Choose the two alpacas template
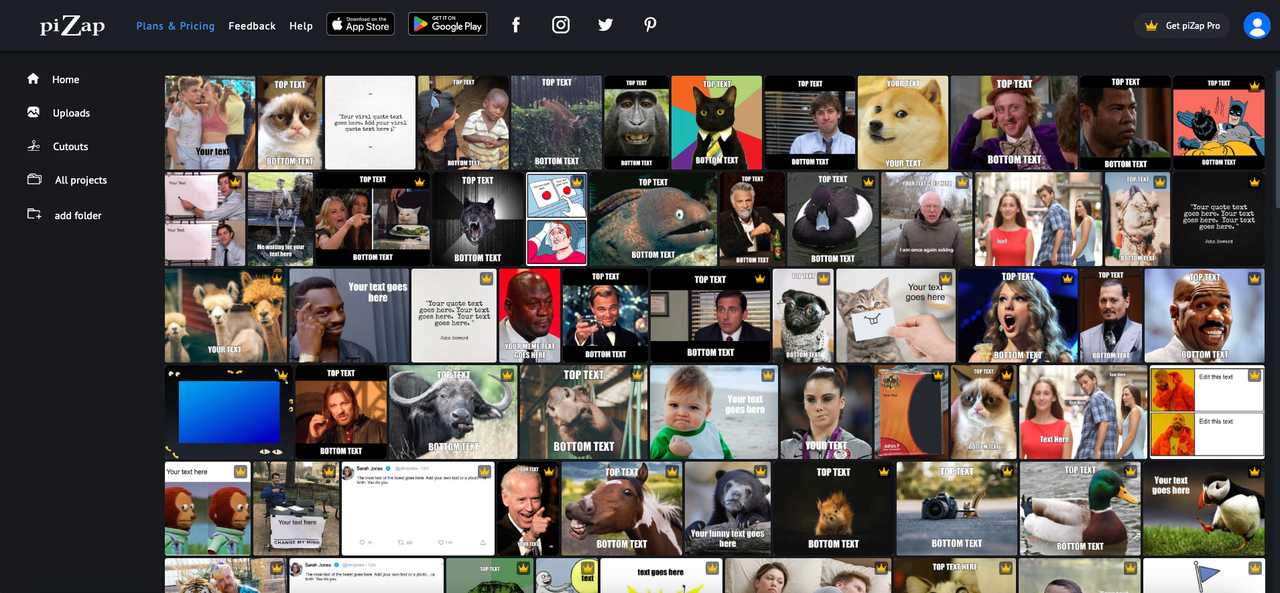This screenshot has height=593, width=1280. [x=225, y=315]
